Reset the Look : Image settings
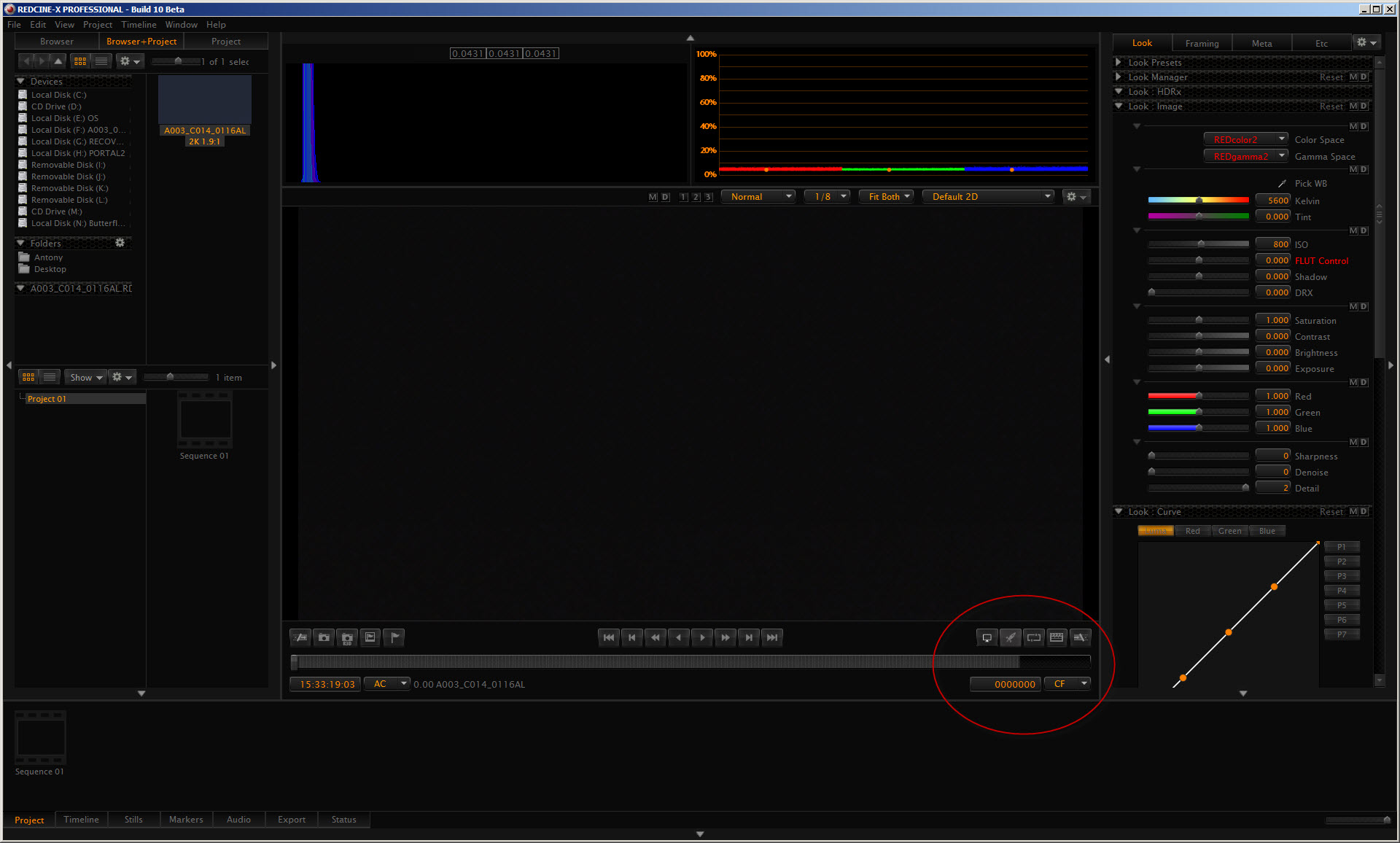The height and width of the screenshot is (843, 1400). tap(1331, 106)
